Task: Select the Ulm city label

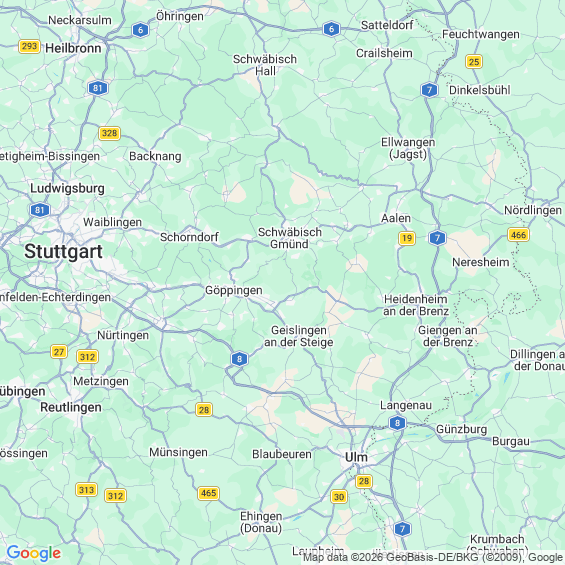Action: pyautogui.click(x=356, y=457)
